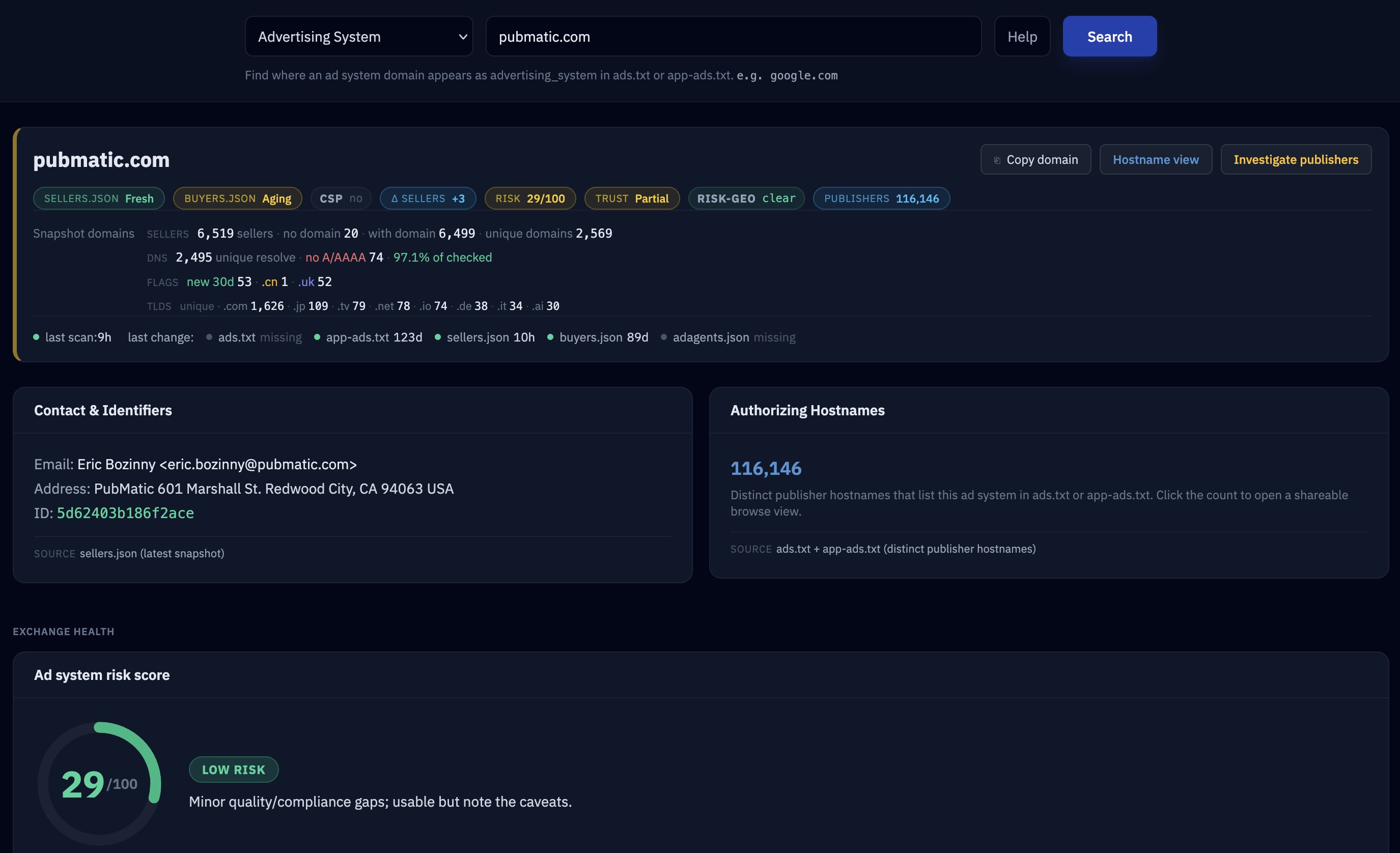Click the .com 1,626 TLD count
This screenshot has height=853, width=1400.
tap(254, 306)
